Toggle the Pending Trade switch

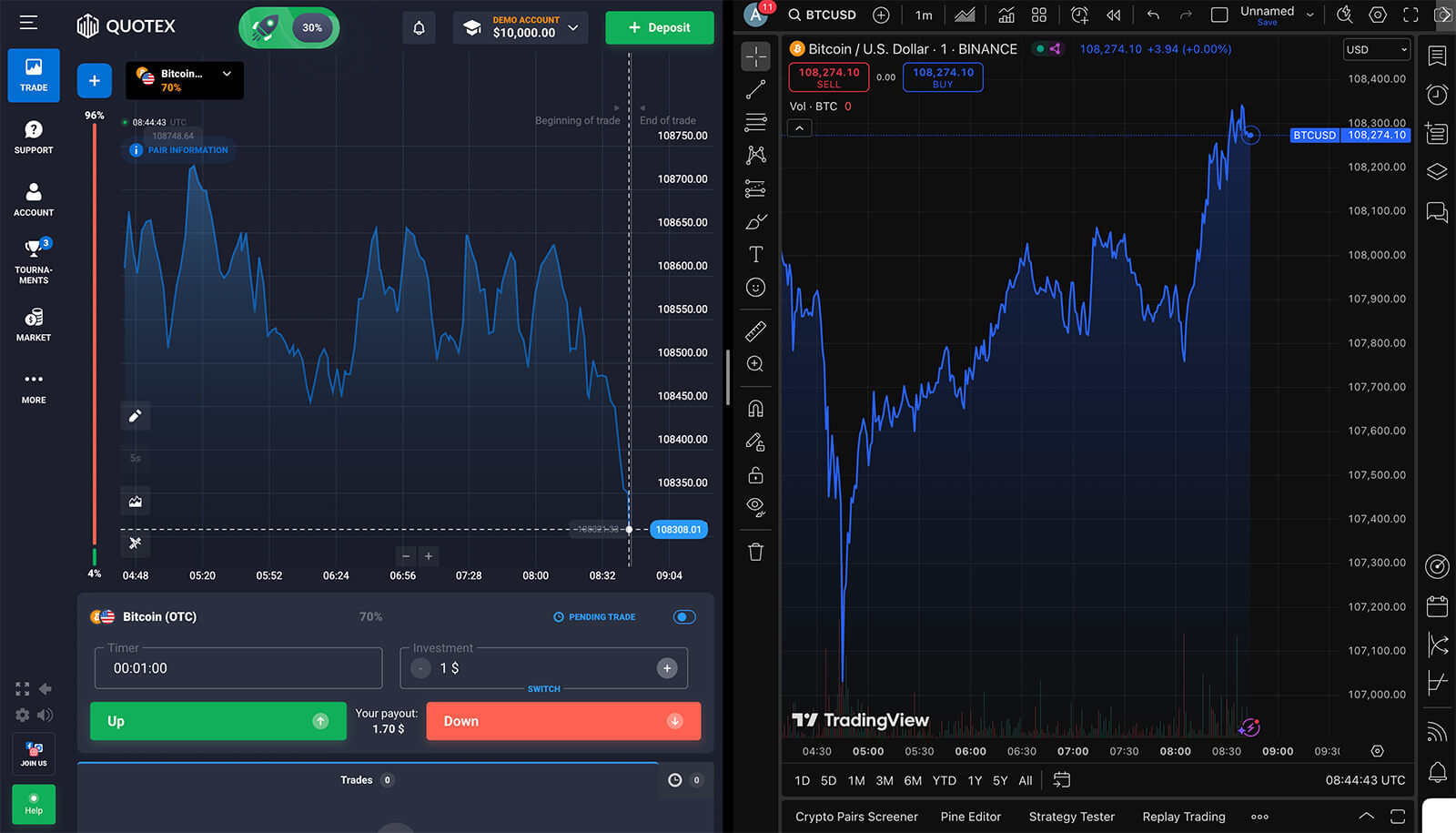(683, 617)
